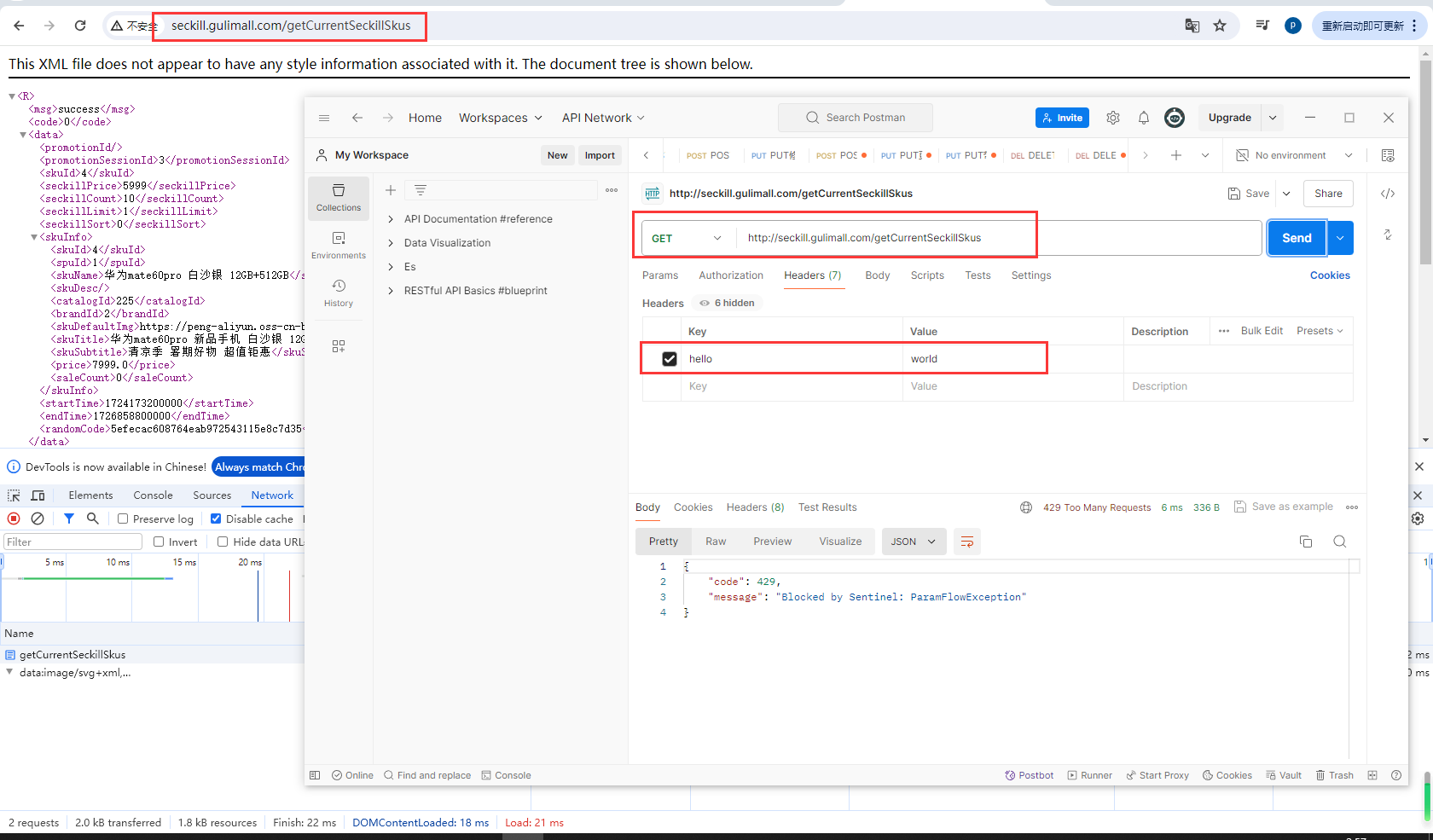Open the History sidebar panel
Viewport: 1433px width, 840px height.
pyautogui.click(x=339, y=293)
